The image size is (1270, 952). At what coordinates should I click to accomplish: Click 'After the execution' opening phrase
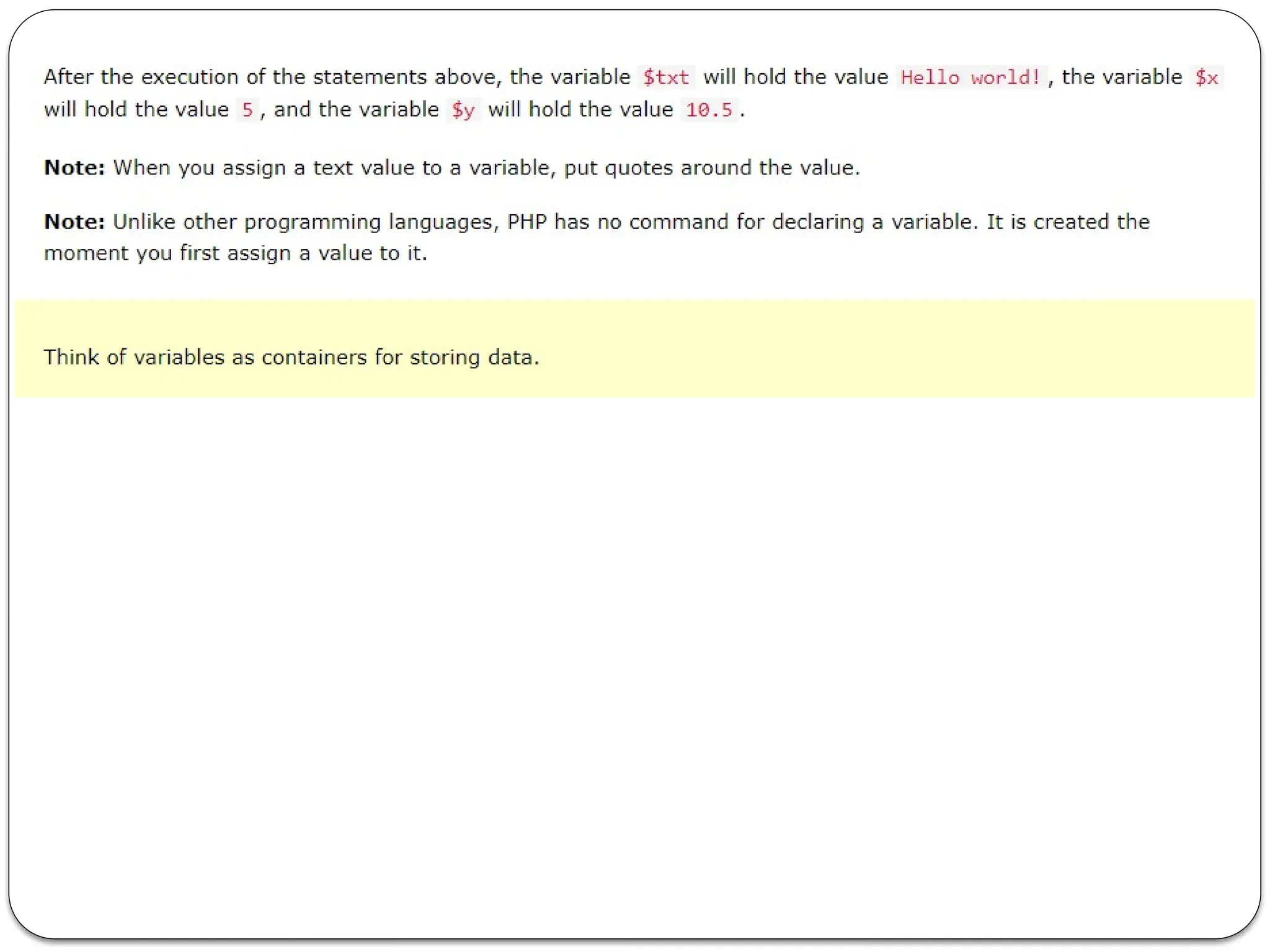(141, 77)
